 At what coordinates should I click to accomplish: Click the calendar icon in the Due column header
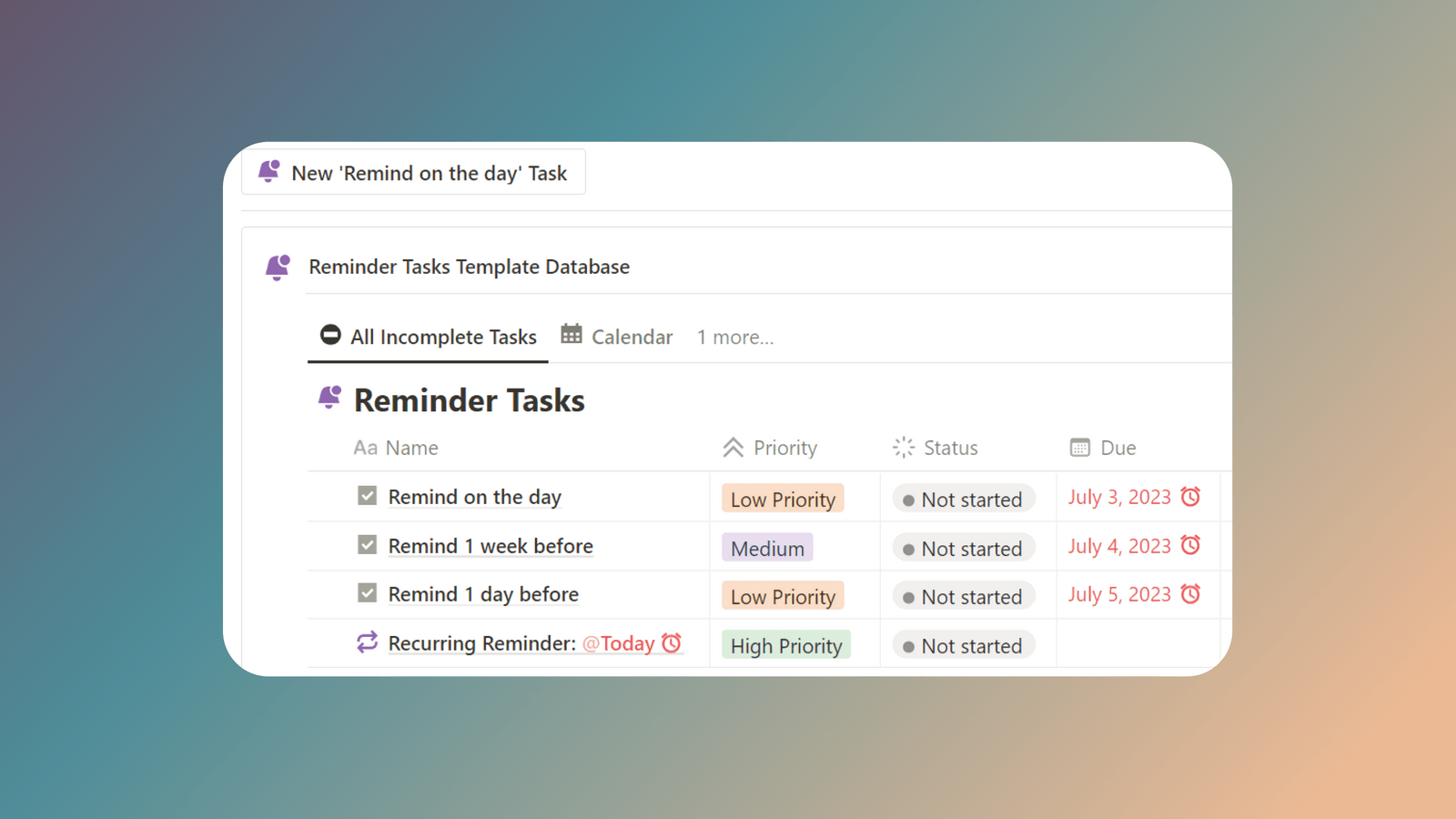pyautogui.click(x=1079, y=447)
